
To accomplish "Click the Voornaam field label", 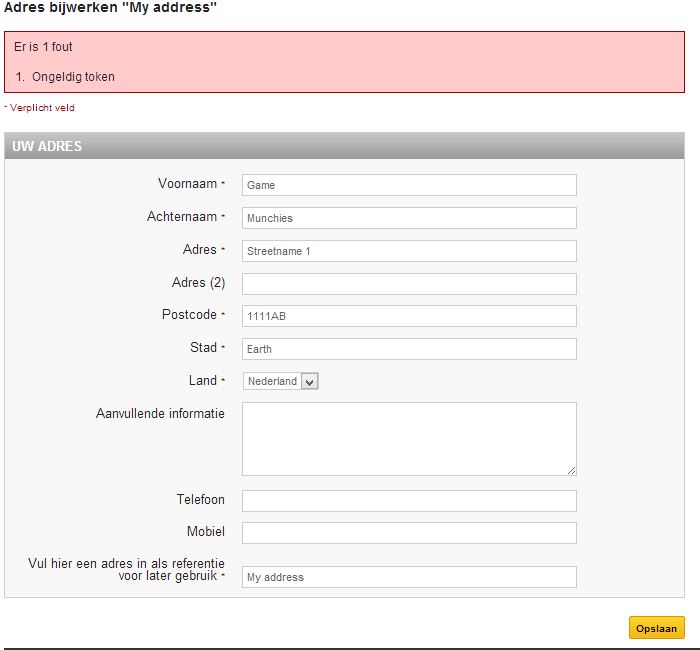I will point(188,183).
